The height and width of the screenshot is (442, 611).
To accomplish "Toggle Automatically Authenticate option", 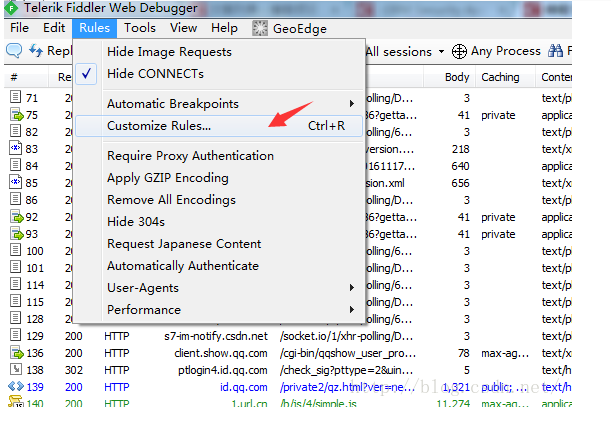I will (219, 266).
